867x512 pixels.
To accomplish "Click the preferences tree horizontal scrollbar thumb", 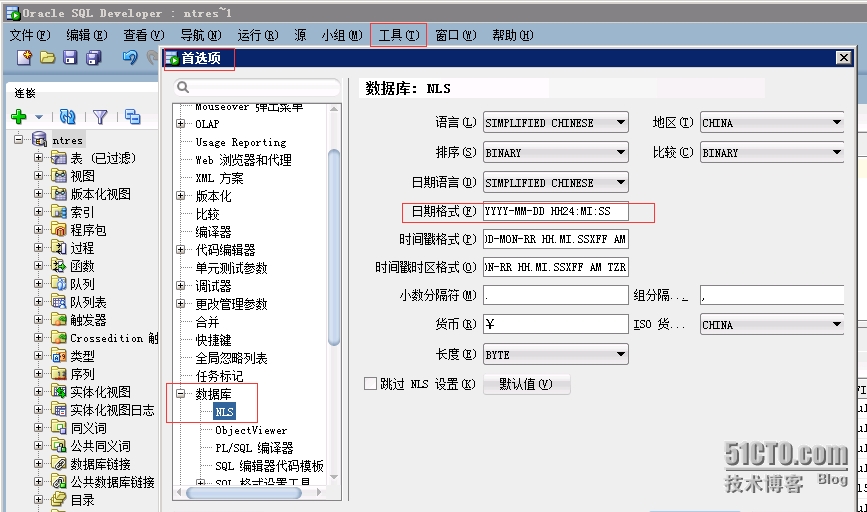I will pos(244,492).
